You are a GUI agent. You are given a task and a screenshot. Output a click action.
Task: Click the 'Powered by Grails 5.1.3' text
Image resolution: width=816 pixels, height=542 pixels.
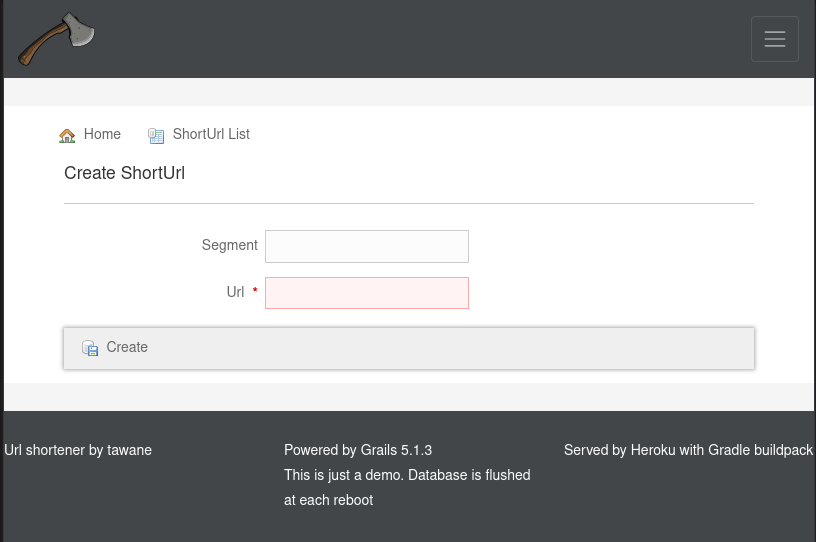tap(358, 450)
